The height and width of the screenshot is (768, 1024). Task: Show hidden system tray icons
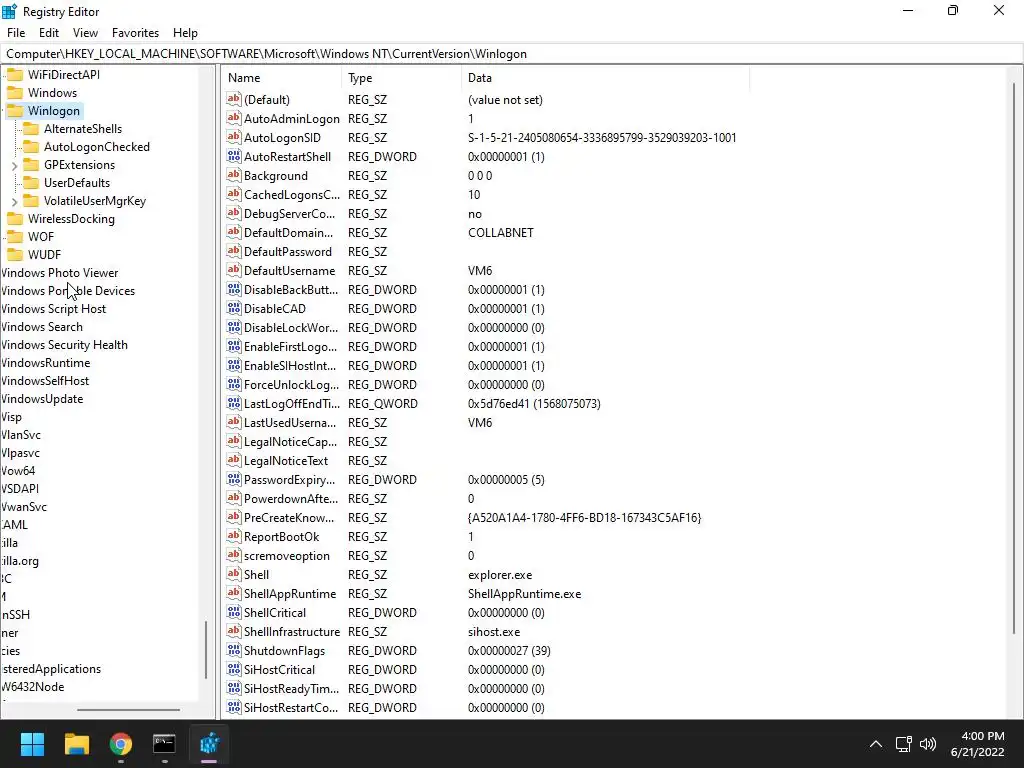tap(876, 744)
